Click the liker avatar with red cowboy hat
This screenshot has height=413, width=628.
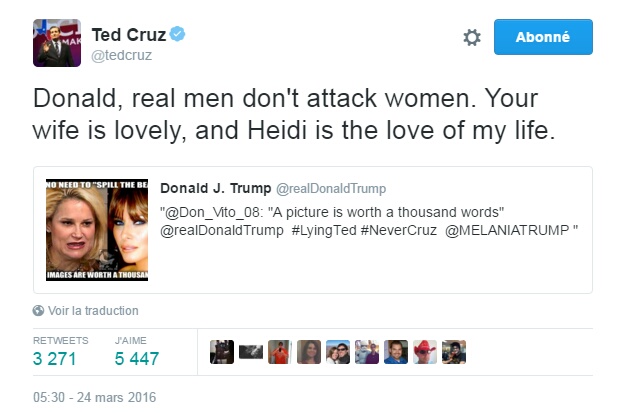point(426,352)
